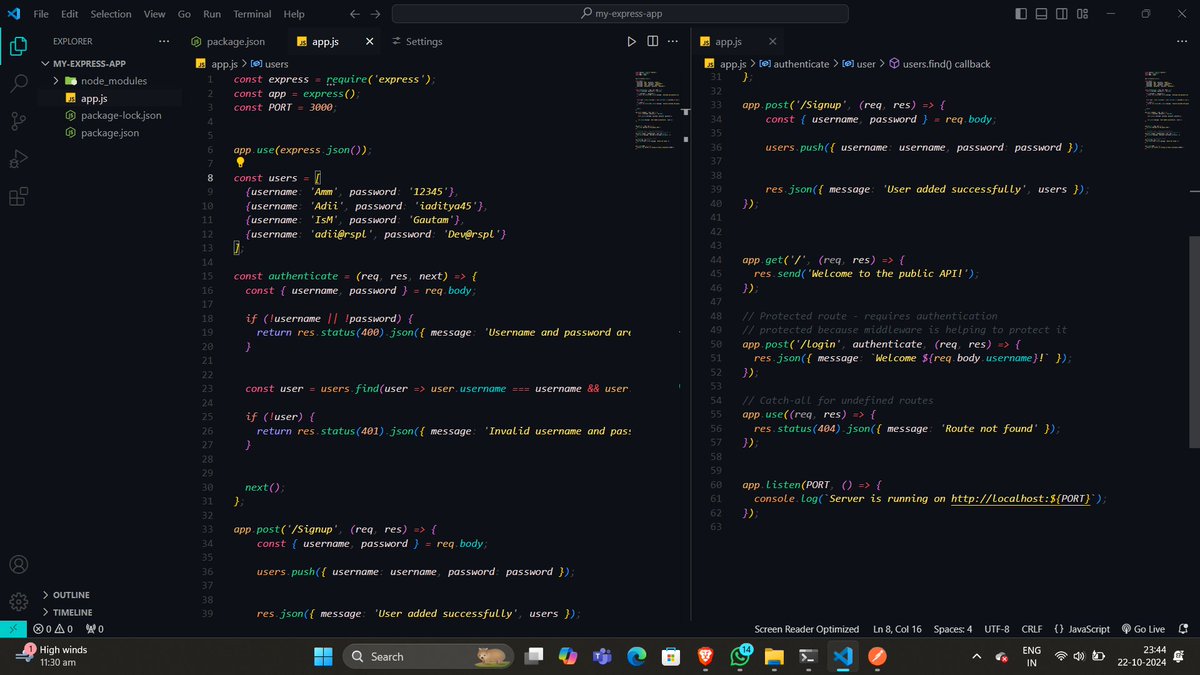Open the High winds weather widget

click(52, 656)
